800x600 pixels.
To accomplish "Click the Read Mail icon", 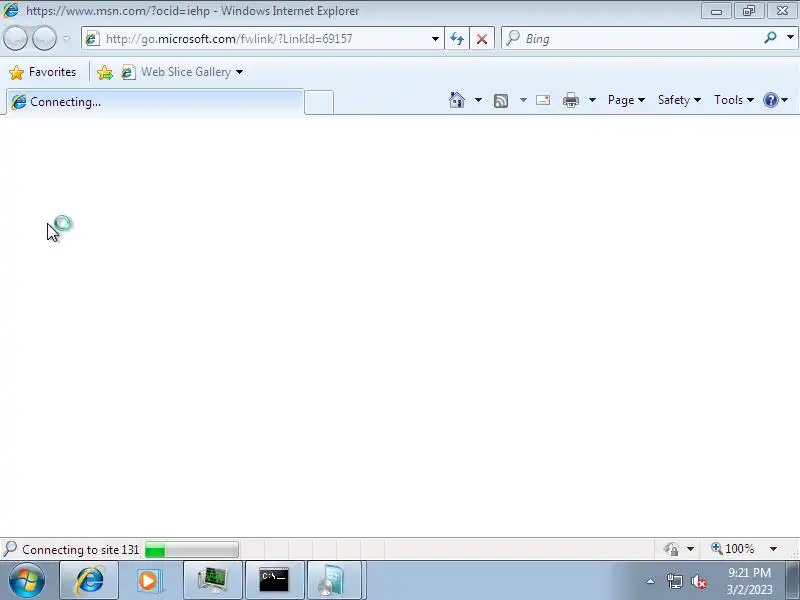I will [x=543, y=100].
